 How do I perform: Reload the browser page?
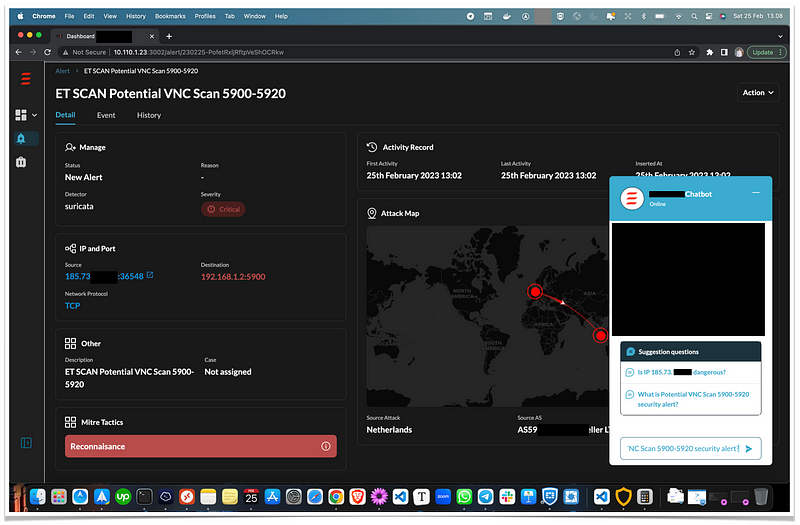47,52
